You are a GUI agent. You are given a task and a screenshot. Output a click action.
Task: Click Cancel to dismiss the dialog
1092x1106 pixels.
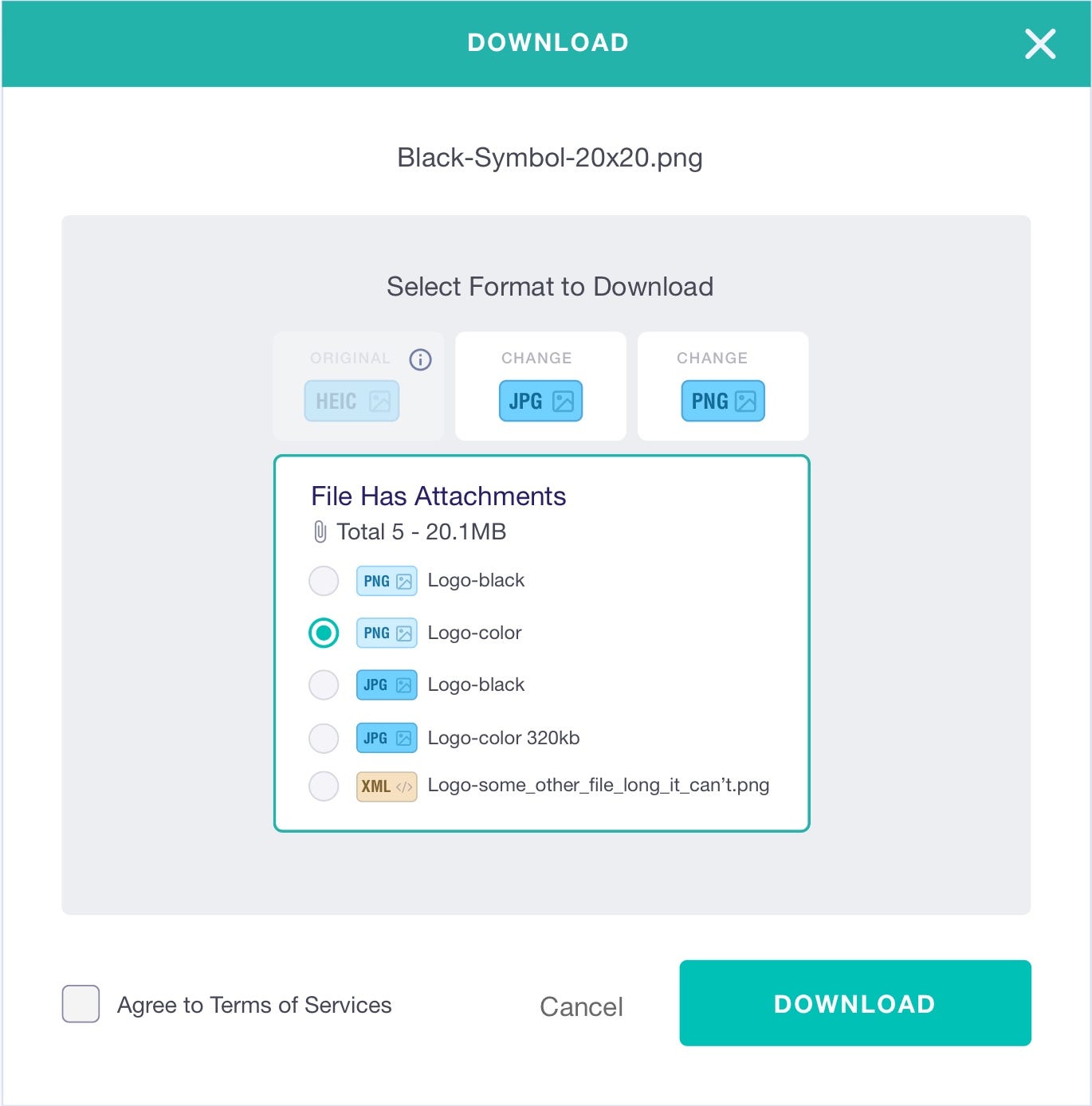581,1006
